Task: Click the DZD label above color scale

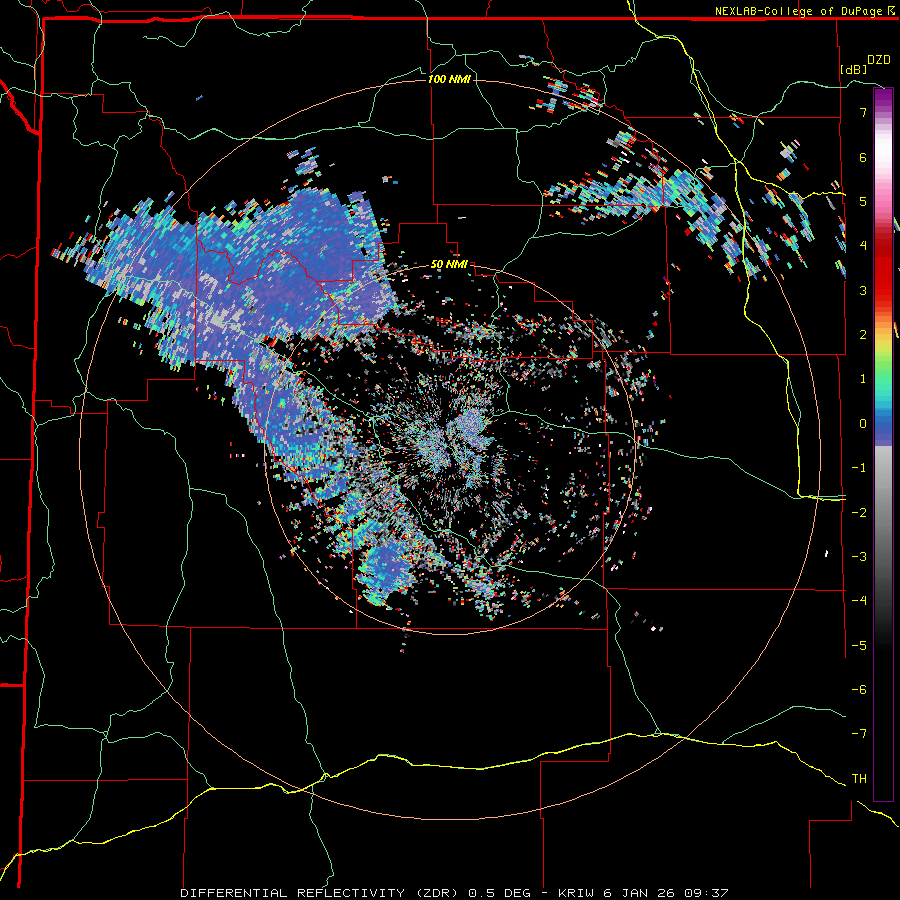Action: pyautogui.click(x=879, y=60)
